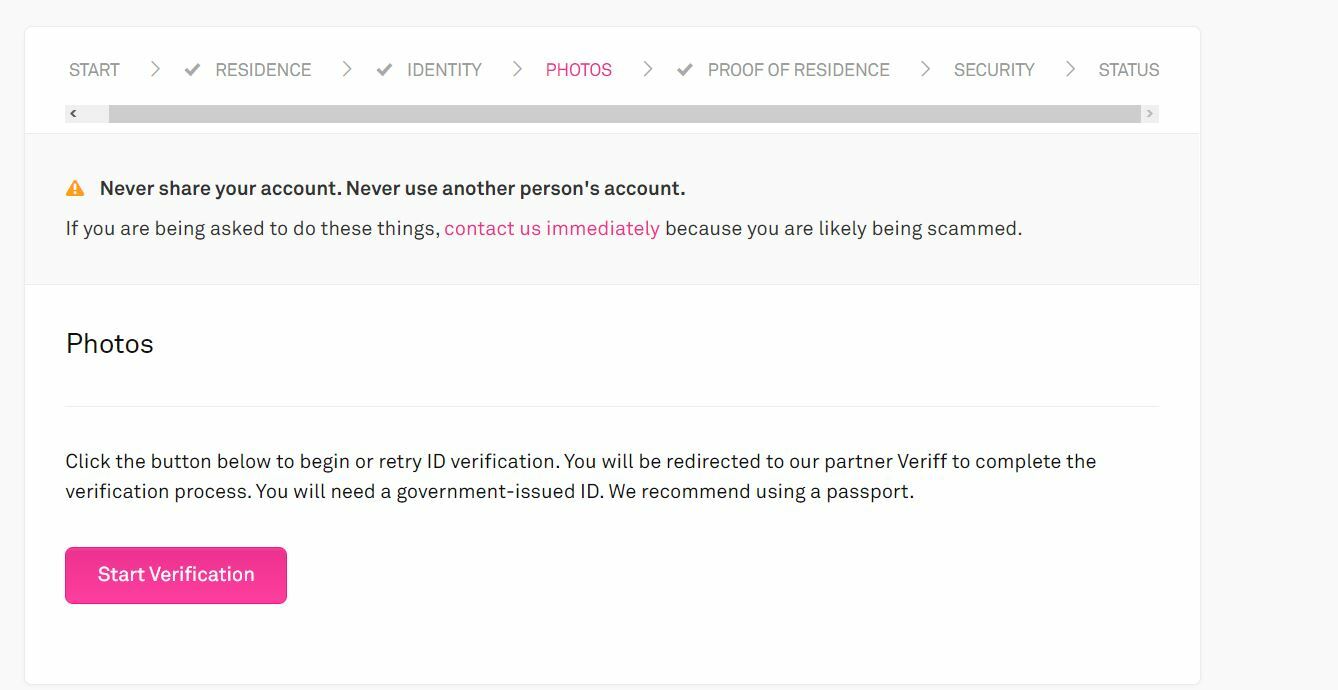The width and height of the screenshot is (1338, 690).
Task: Click the chevron after the START step
Action: point(155,69)
